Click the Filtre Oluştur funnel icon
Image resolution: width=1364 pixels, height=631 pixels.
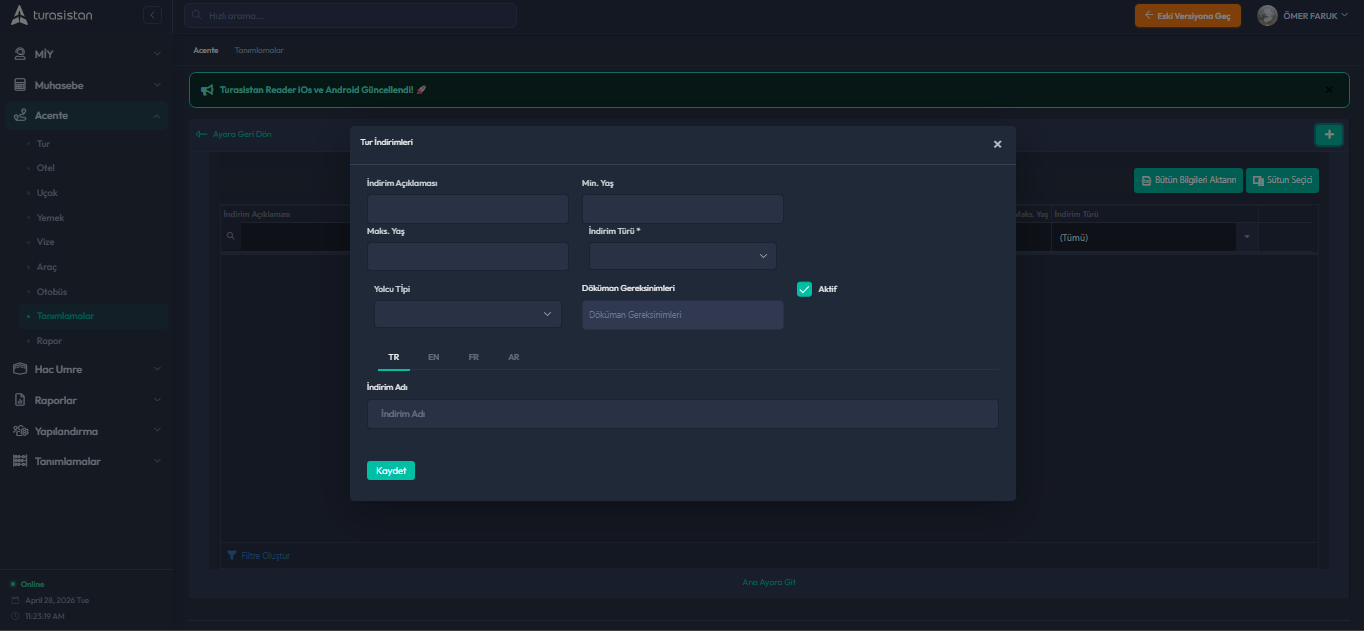[x=232, y=555]
